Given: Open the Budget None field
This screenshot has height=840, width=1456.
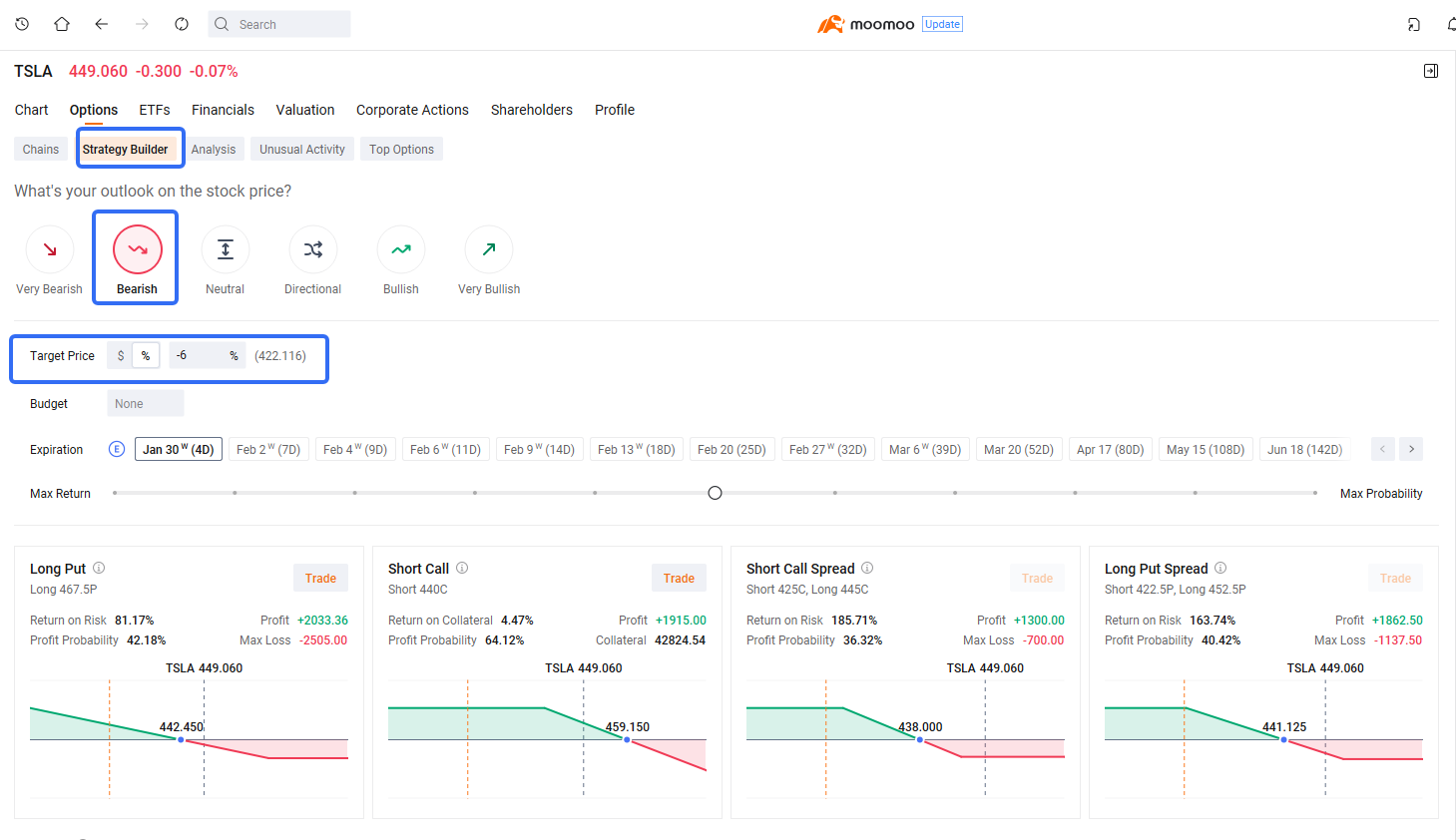Looking at the screenshot, I should 146,403.
